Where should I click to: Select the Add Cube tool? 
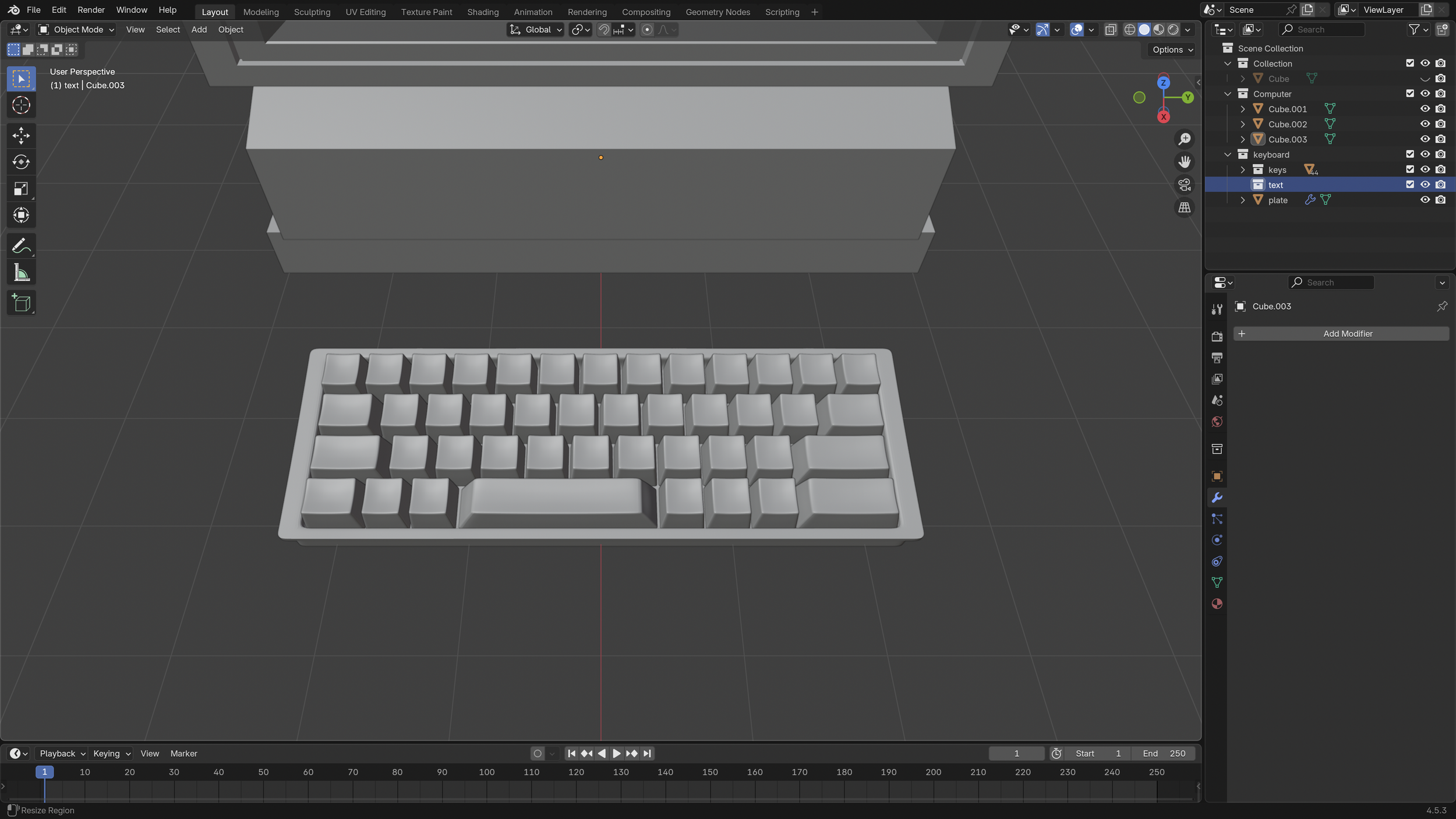tap(21, 303)
